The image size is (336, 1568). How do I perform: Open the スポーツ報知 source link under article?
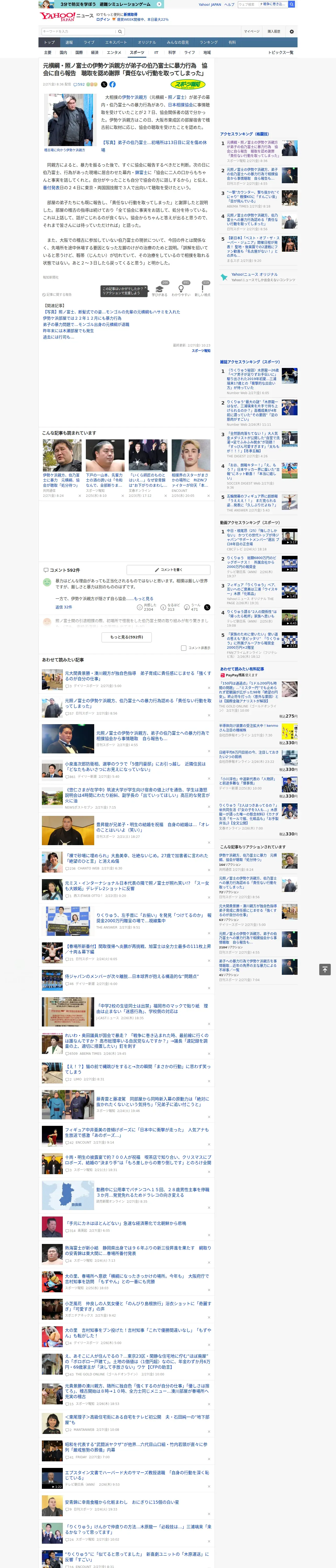point(201,351)
